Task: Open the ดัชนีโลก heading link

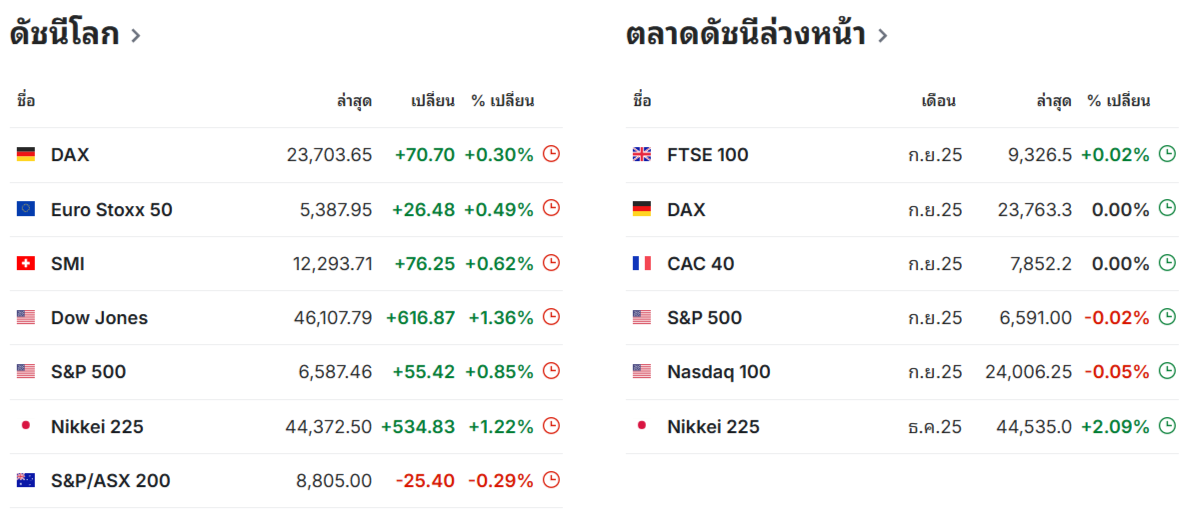Action: tap(65, 34)
